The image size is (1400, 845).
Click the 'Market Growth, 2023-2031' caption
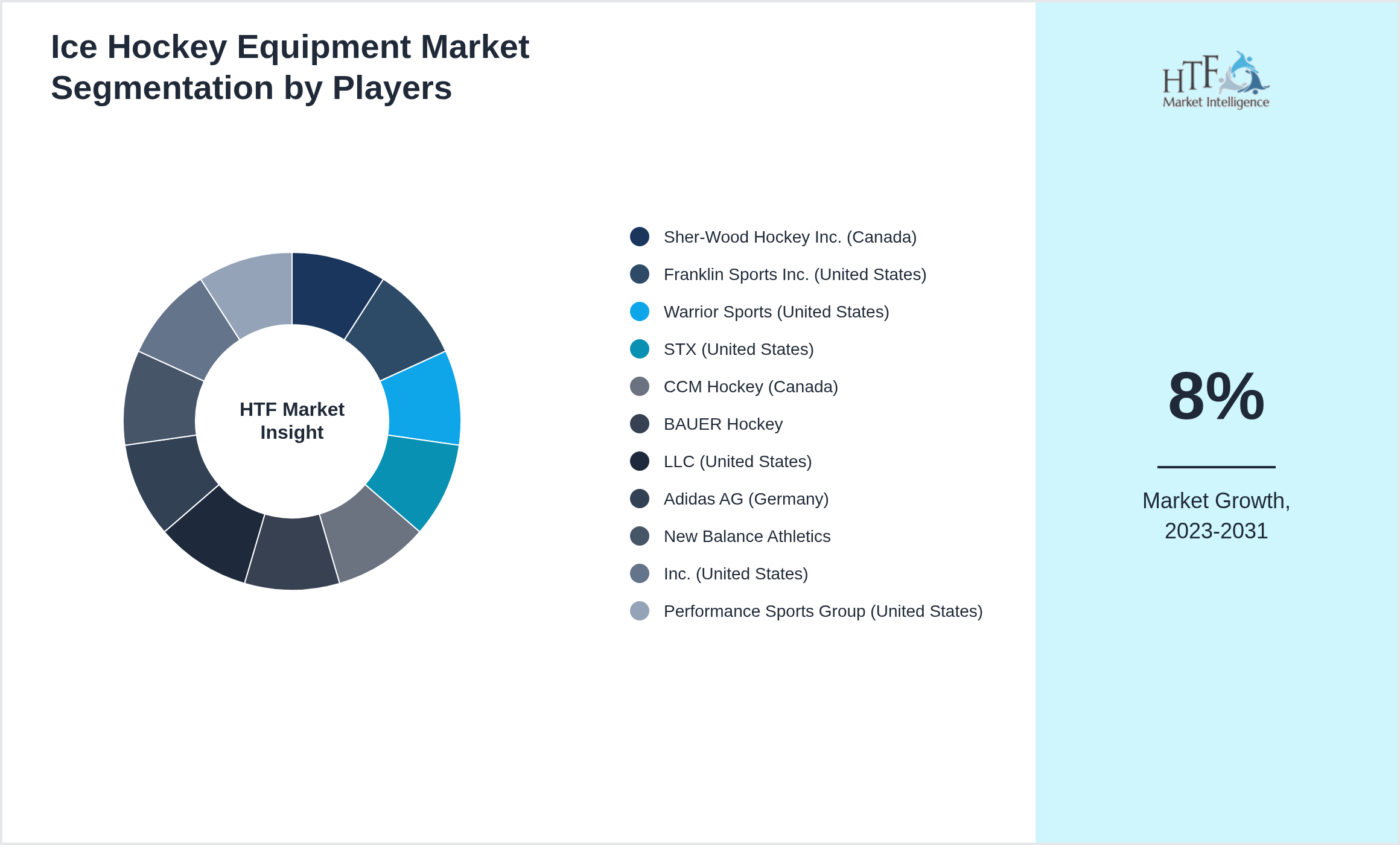tap(1216, 516)
